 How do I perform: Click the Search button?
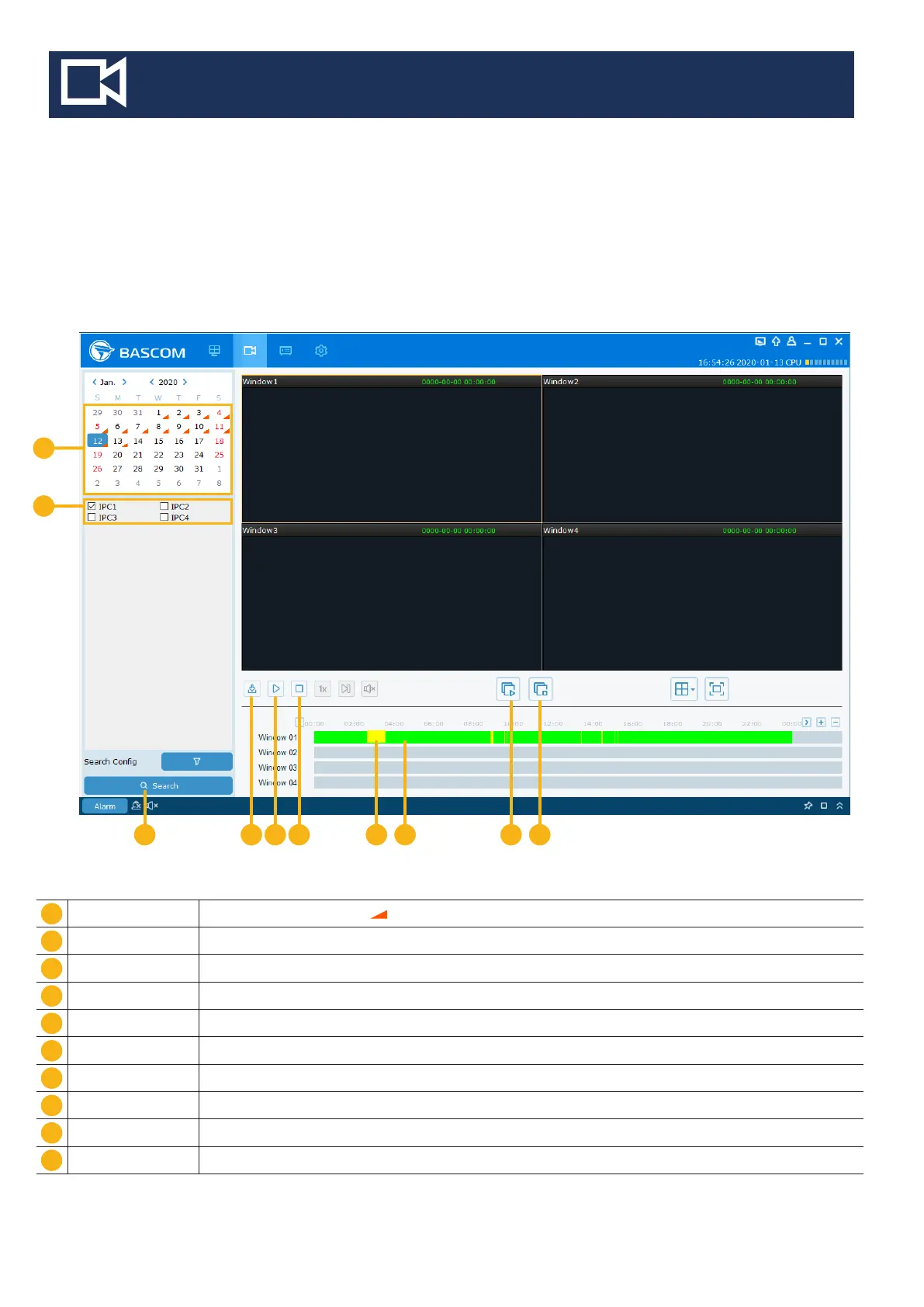click(158, 785)
